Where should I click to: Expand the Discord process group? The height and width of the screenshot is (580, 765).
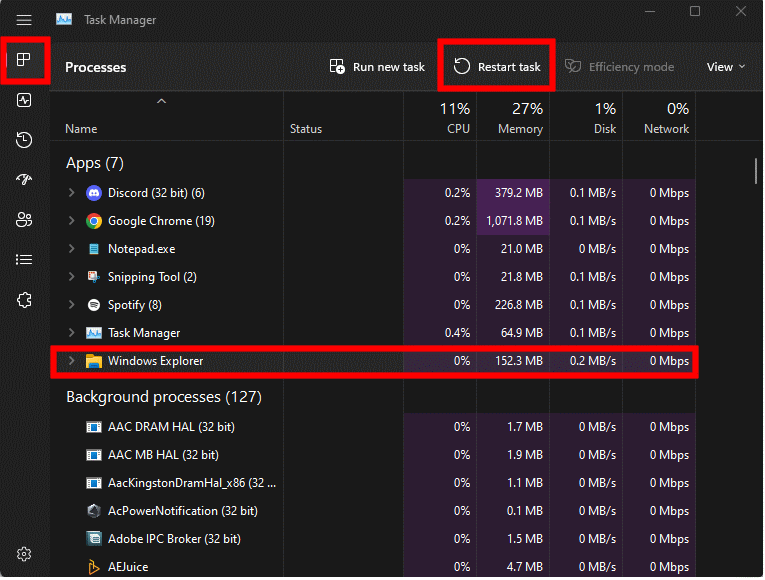71,193
